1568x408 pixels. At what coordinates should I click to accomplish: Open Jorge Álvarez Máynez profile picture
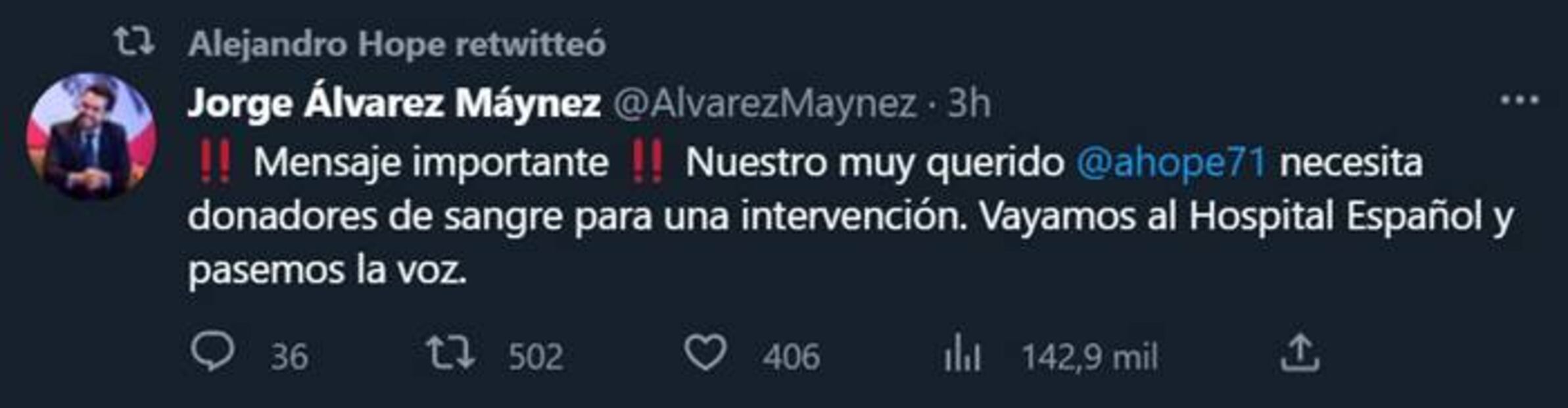point(91,136)
